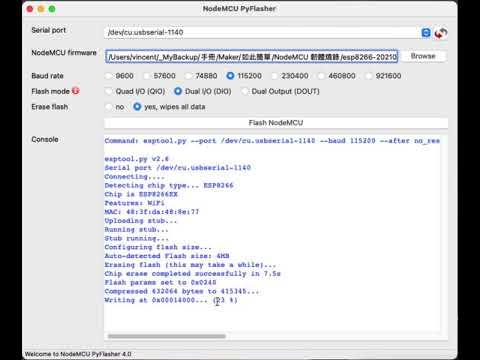The height and width of the screenshot is (360, 480).
Task: Select the 115200 baud rate
Action: pos(230,76)
